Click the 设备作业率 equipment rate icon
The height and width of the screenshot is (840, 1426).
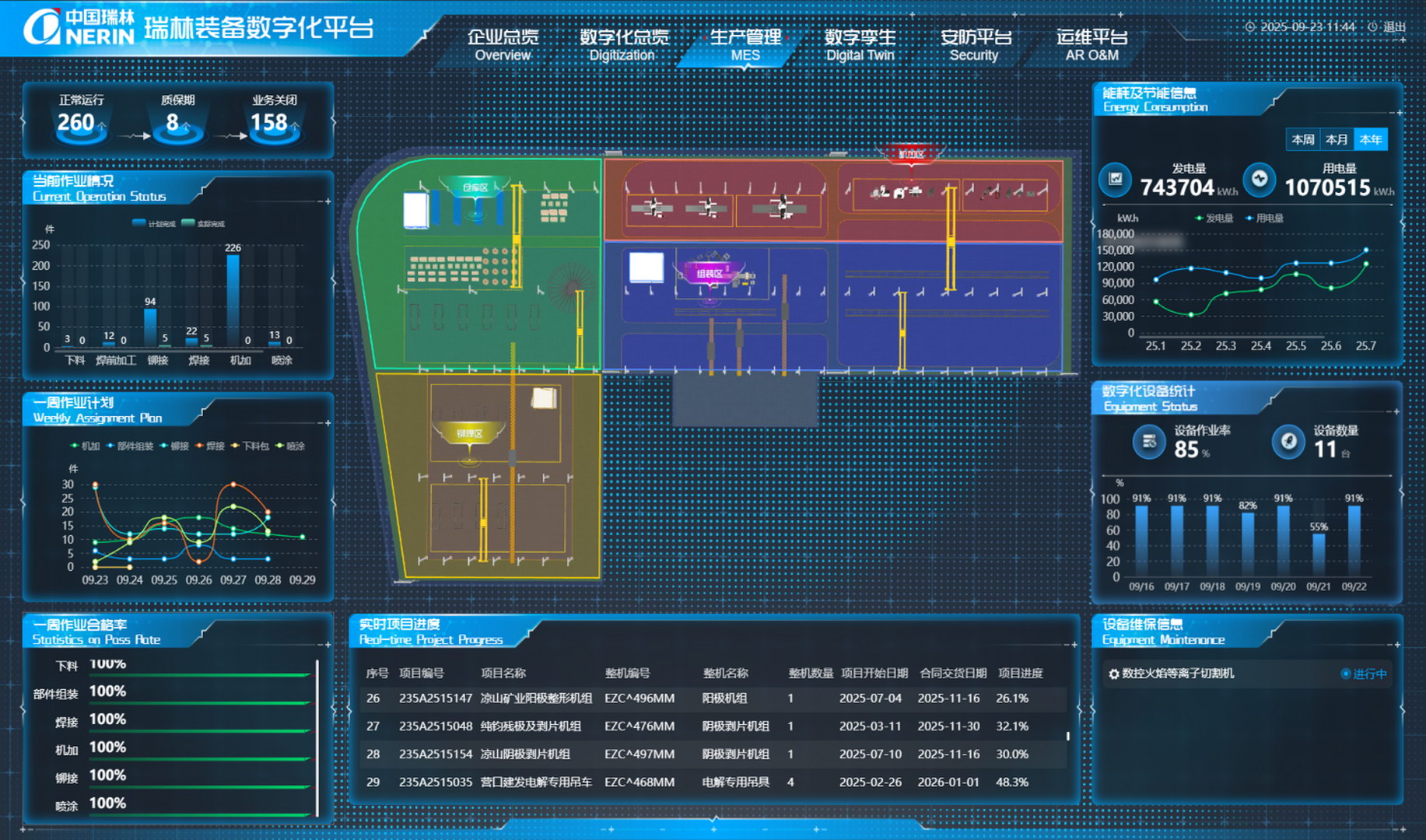[x=1148, y=442]
